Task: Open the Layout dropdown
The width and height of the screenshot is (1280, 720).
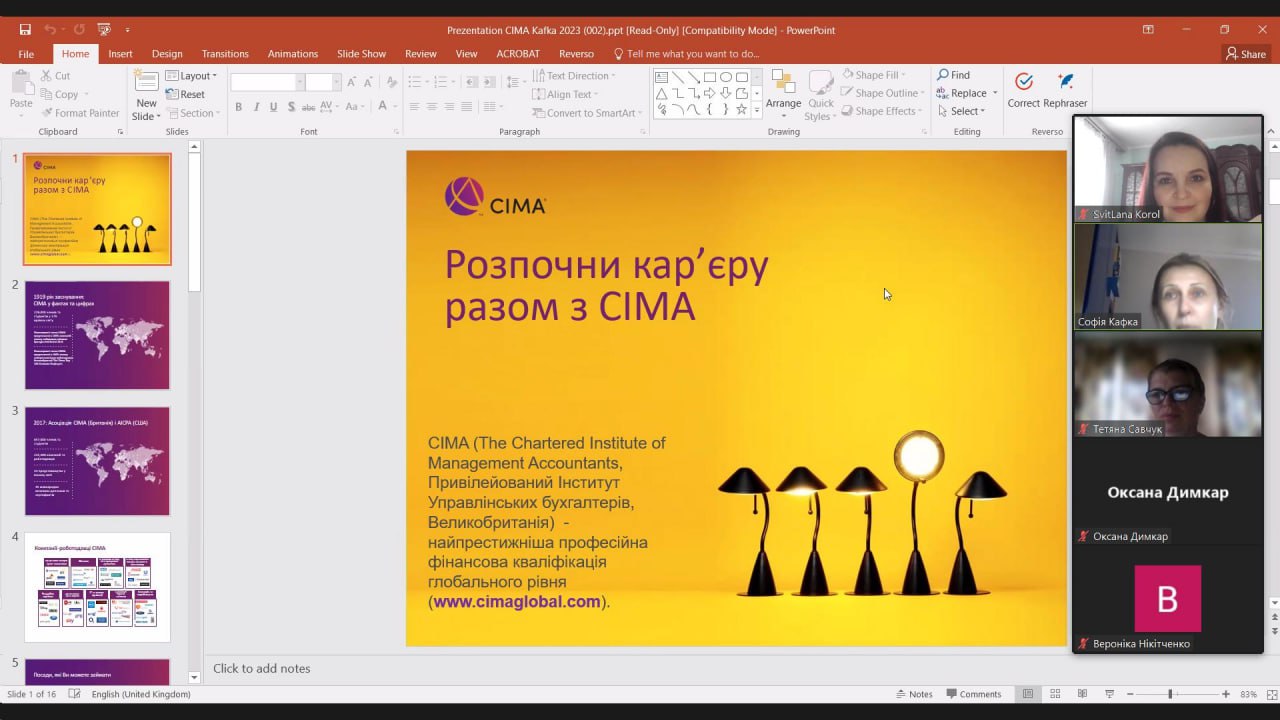Action: pos(191,76)
